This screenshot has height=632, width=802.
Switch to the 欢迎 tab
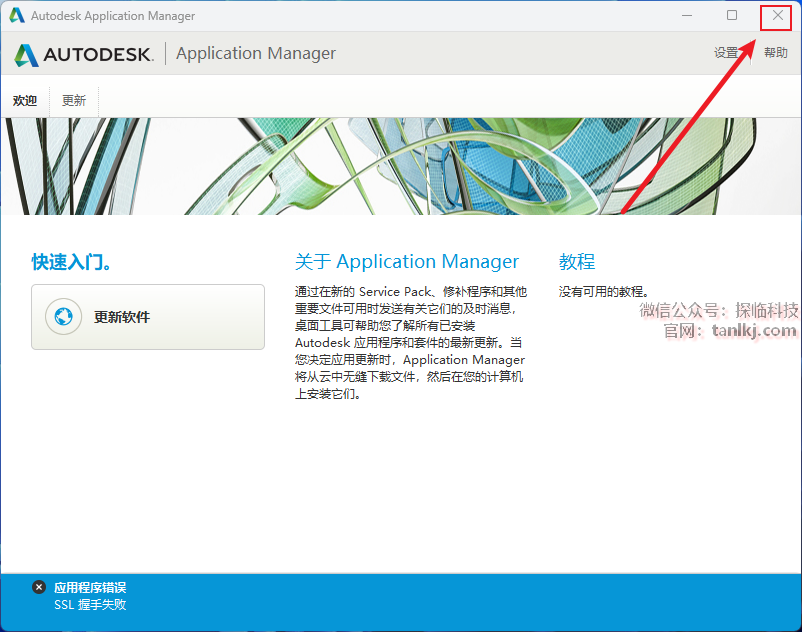click(25, 101)
